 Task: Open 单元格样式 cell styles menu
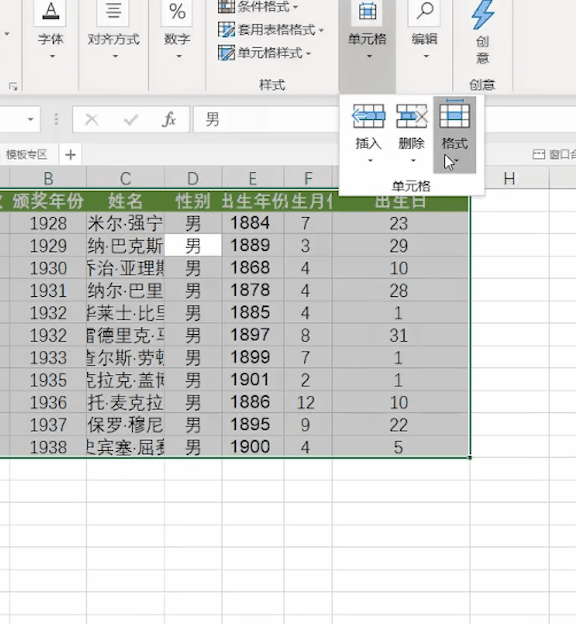[x=265, y=53]
